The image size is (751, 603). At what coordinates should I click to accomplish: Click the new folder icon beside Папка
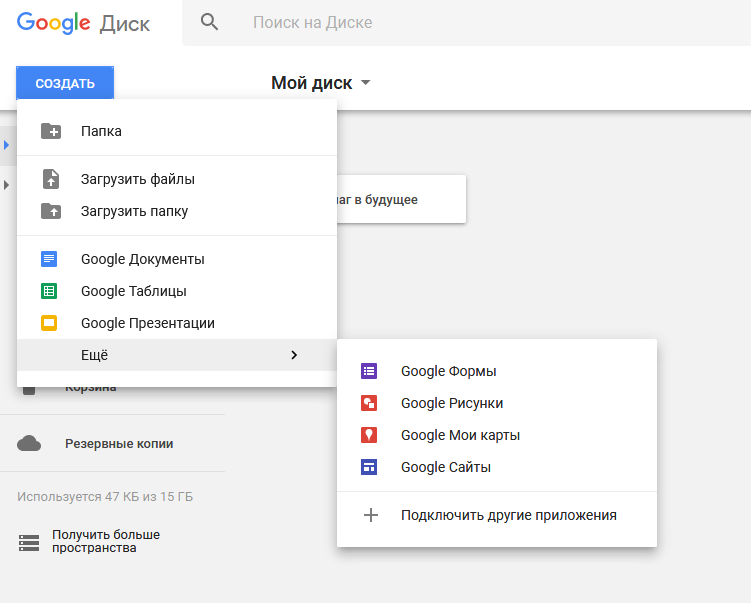[x=51, y=131]
